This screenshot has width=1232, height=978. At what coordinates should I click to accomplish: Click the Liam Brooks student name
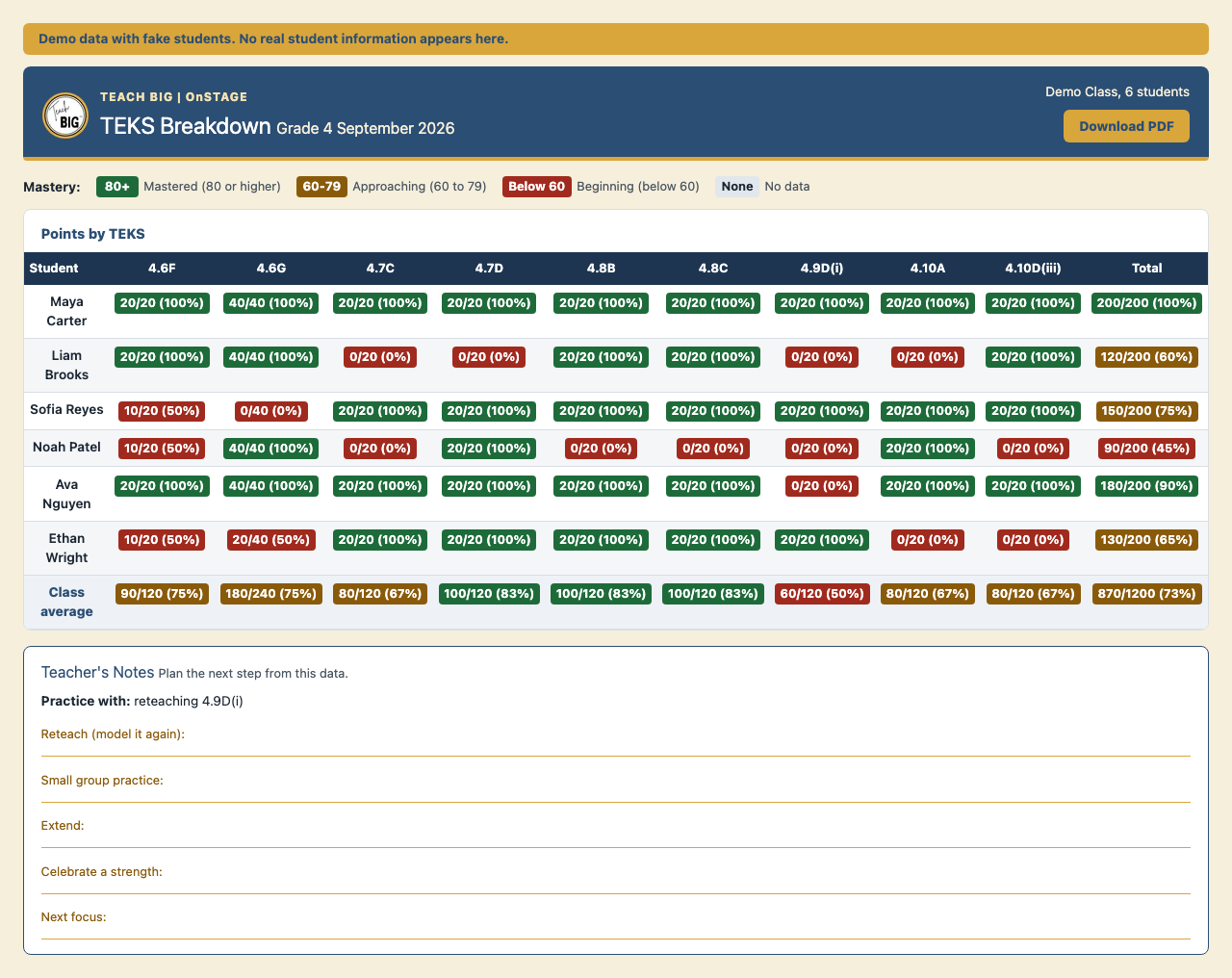click(67, 366)
